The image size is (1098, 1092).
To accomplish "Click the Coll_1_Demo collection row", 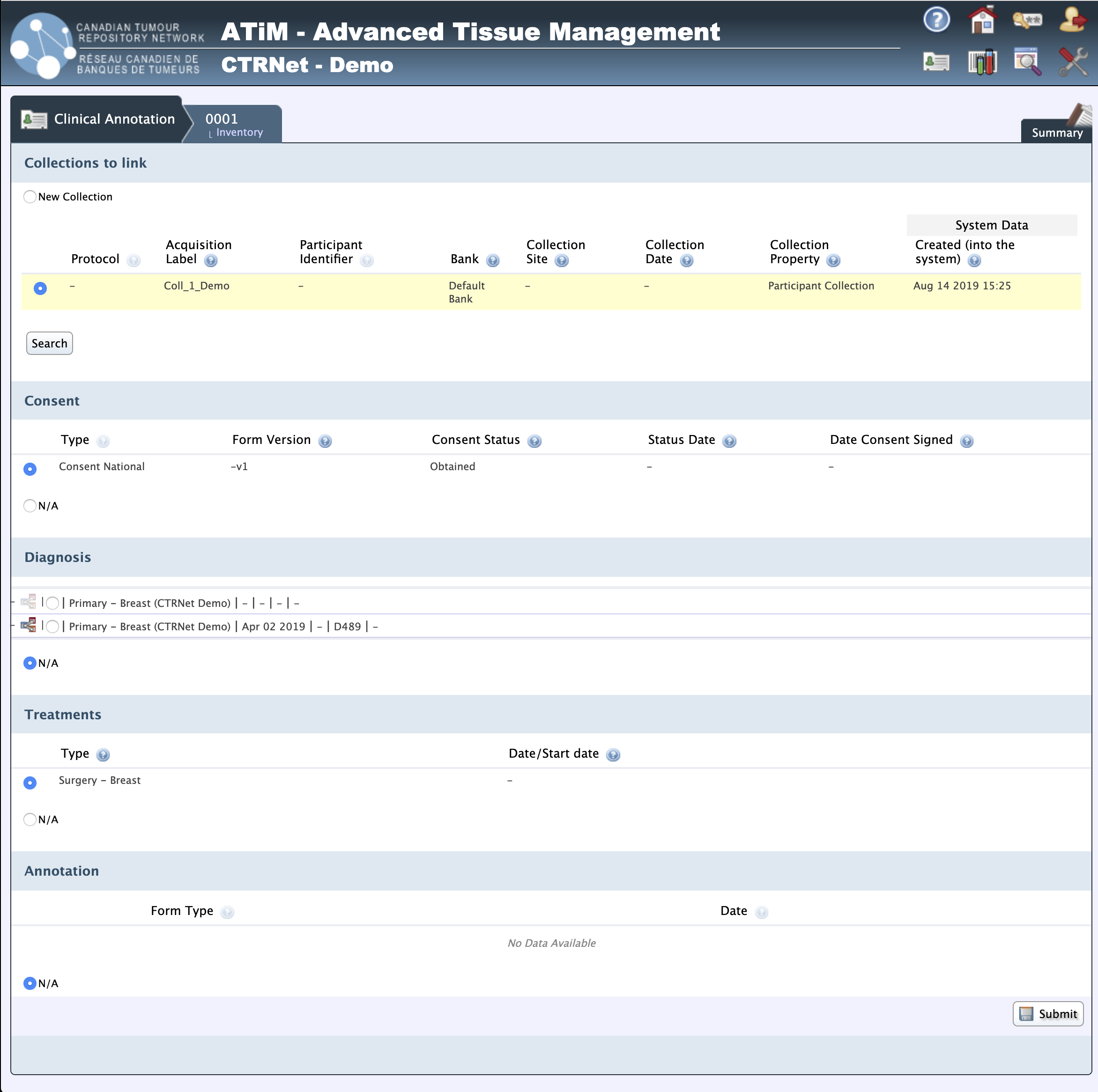I will click(x=197, y=286).
